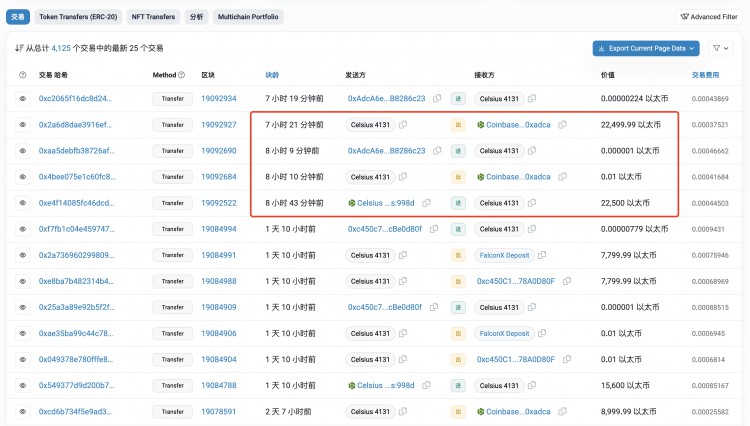Click Transfer method badge in block 19092690 row

173,151
